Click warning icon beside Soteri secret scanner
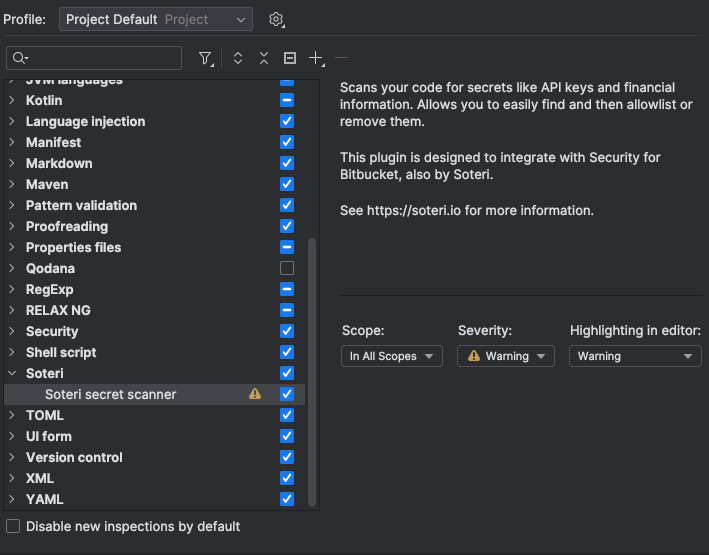 pyautogui.click(x=255, y=394)
